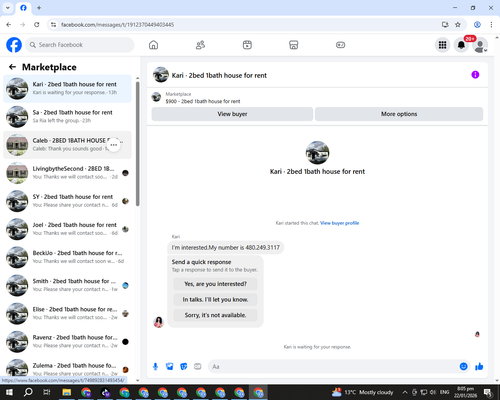Show hidden system tray icons
Viewport: 500px width, 400px height.
[404, 392]
